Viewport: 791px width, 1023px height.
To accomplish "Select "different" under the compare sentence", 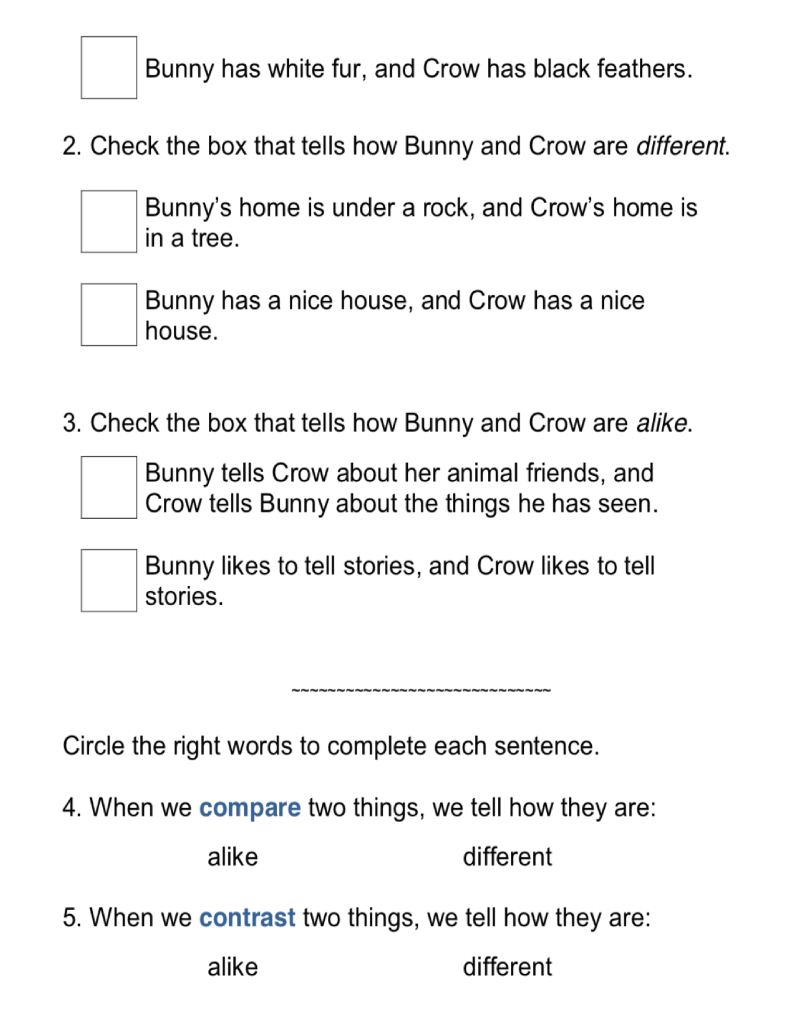I will 507,857.
